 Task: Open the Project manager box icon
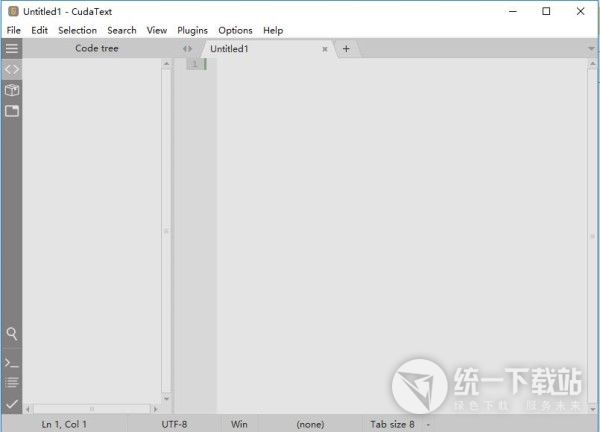coord(11,90)
